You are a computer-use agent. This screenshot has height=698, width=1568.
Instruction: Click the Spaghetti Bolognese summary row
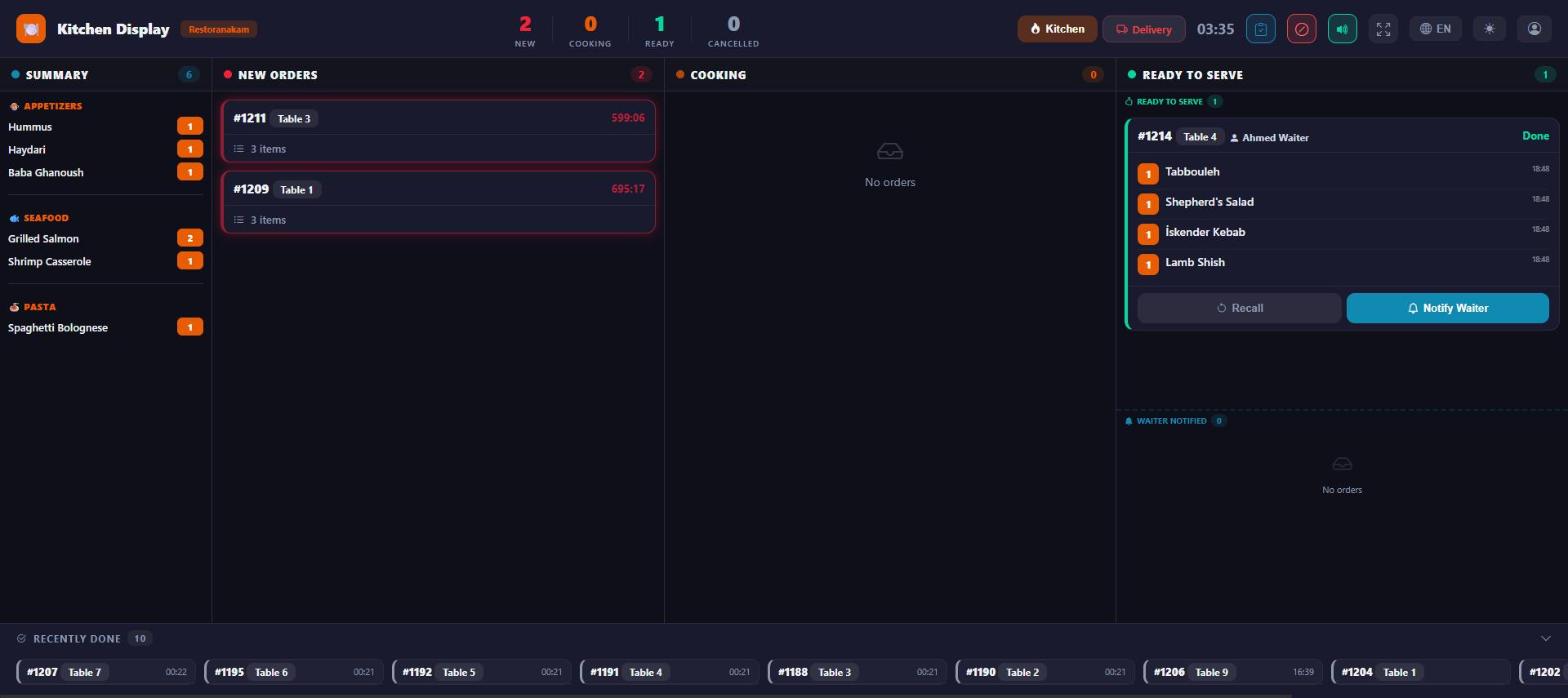pos(105,327)
